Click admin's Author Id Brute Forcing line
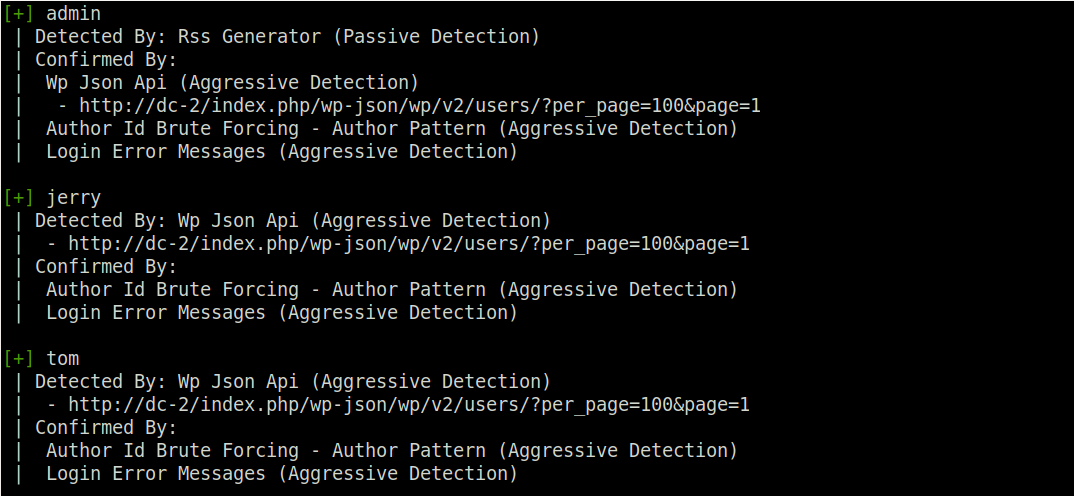 pyautogui.click(x=392, y=129)
